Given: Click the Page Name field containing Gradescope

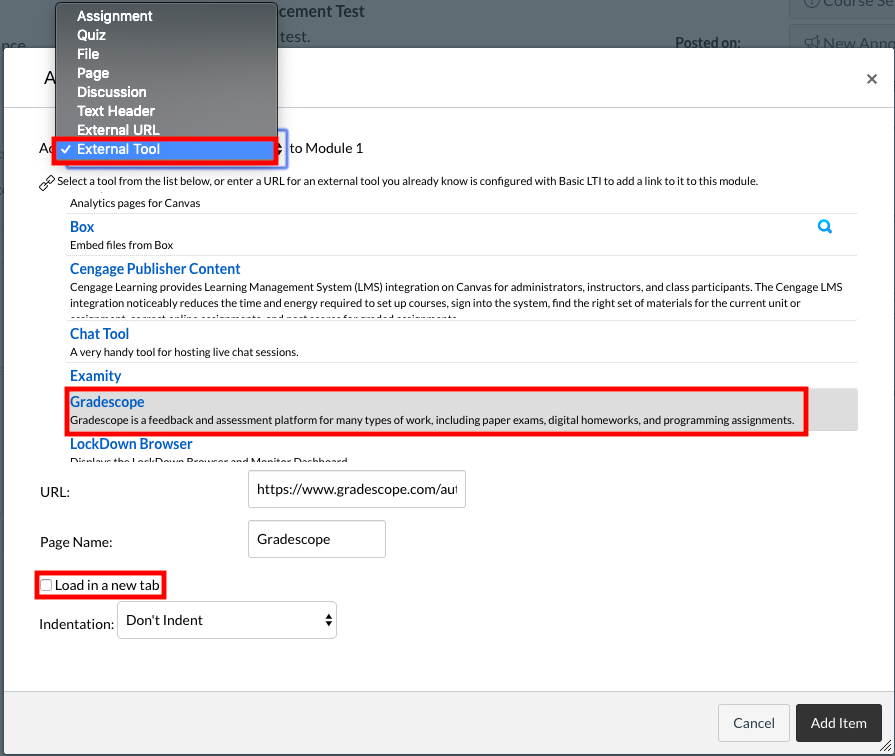Looking at the screenshot, I should click(317, 539).
